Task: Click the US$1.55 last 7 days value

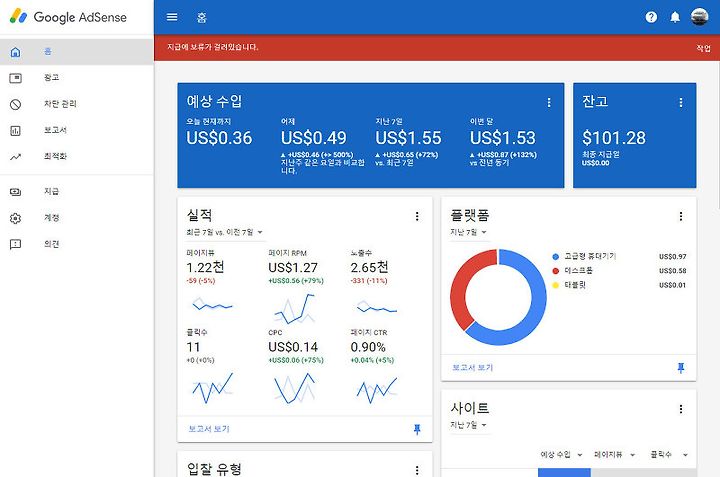Action: (x=408, y=138)
